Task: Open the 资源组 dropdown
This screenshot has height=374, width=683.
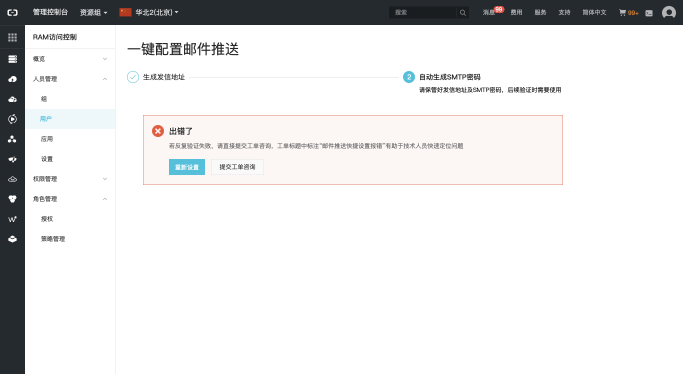Action: pyautogui.click(x=93, y=13)
